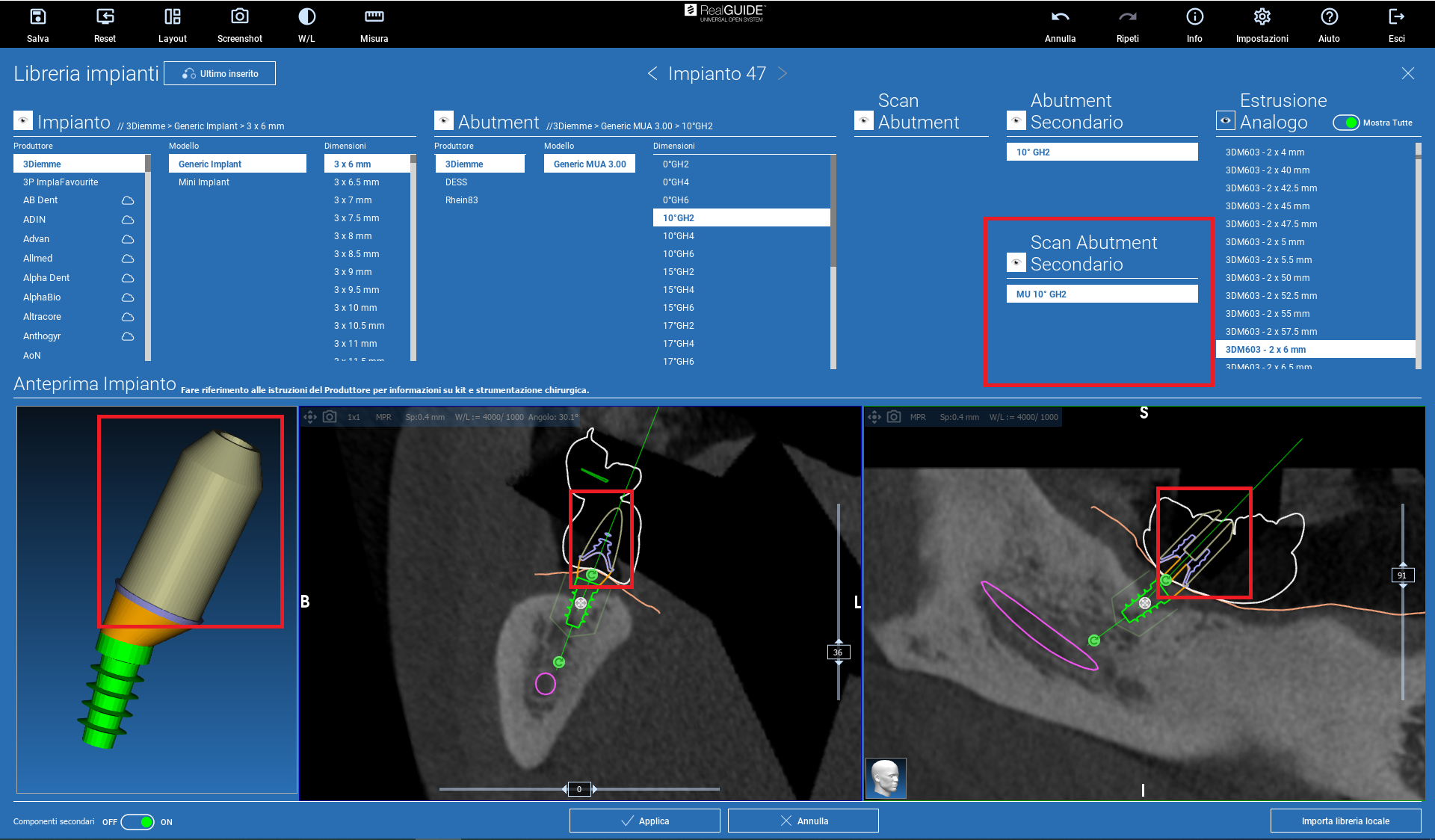
Task: Select 15°GH4 in abutment dimensions
Action: point(679,290)
